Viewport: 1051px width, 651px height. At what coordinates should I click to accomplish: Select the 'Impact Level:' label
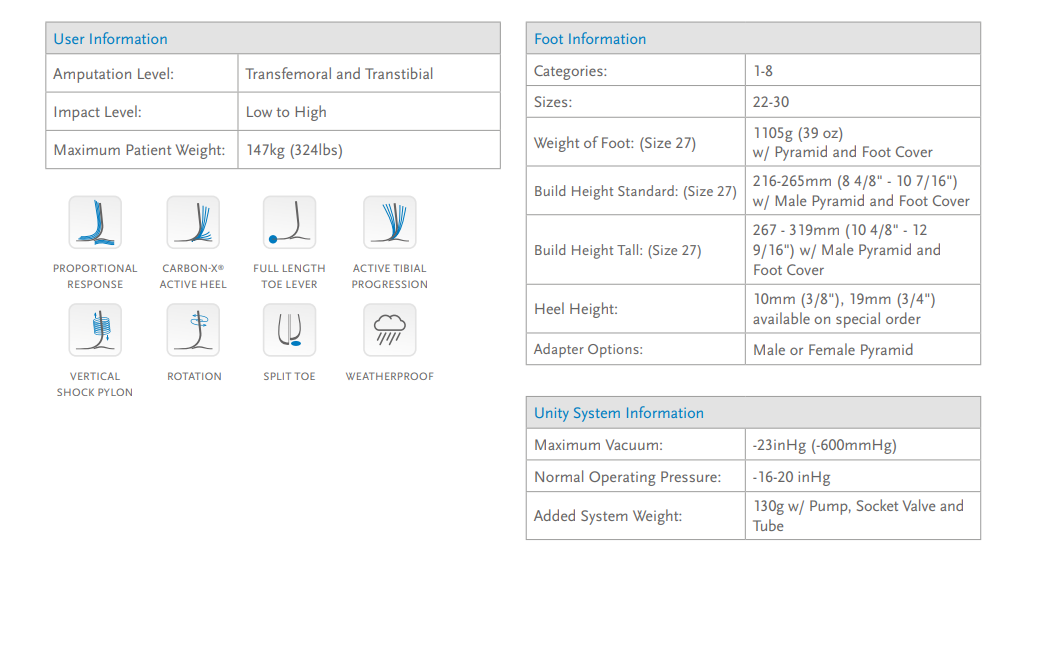97,112
